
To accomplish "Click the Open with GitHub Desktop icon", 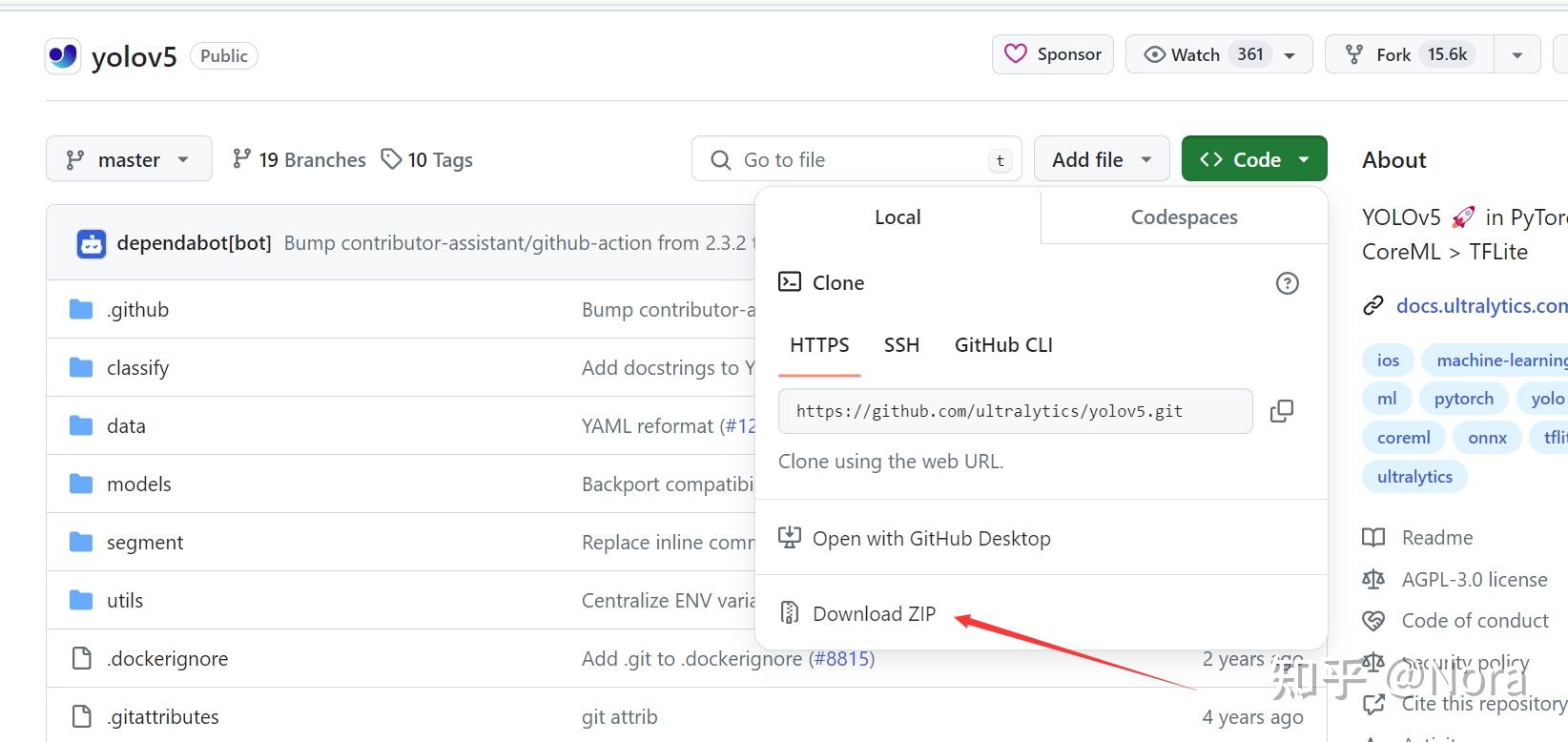I will [x=790, y=538].
